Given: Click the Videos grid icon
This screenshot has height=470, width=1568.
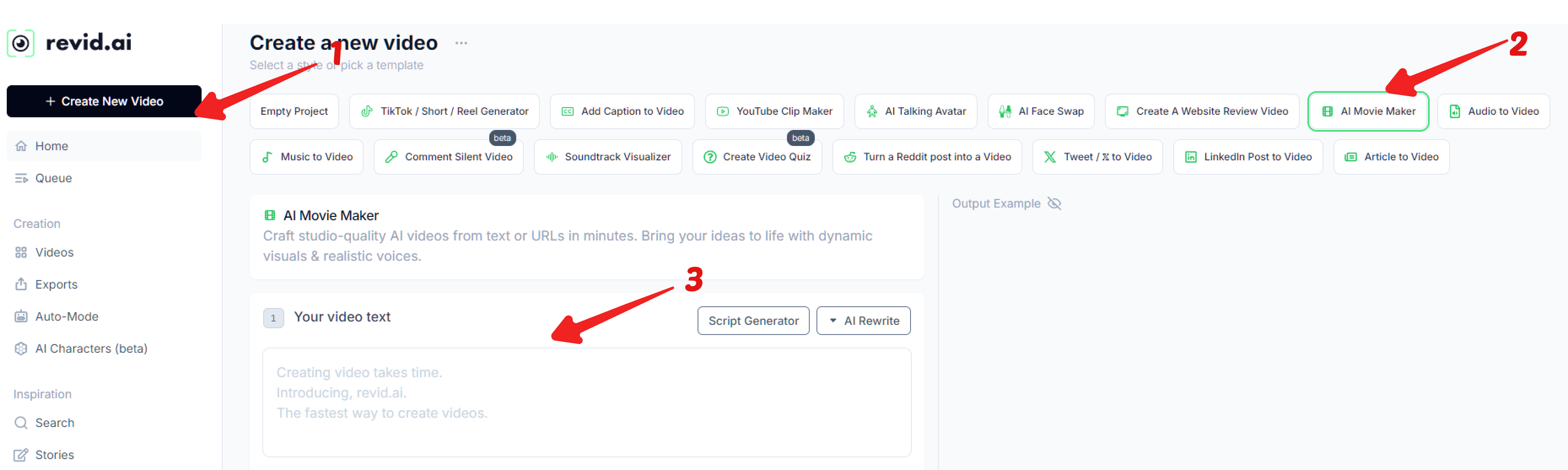Looking at the screenshot, I should (x=22, y=253).
